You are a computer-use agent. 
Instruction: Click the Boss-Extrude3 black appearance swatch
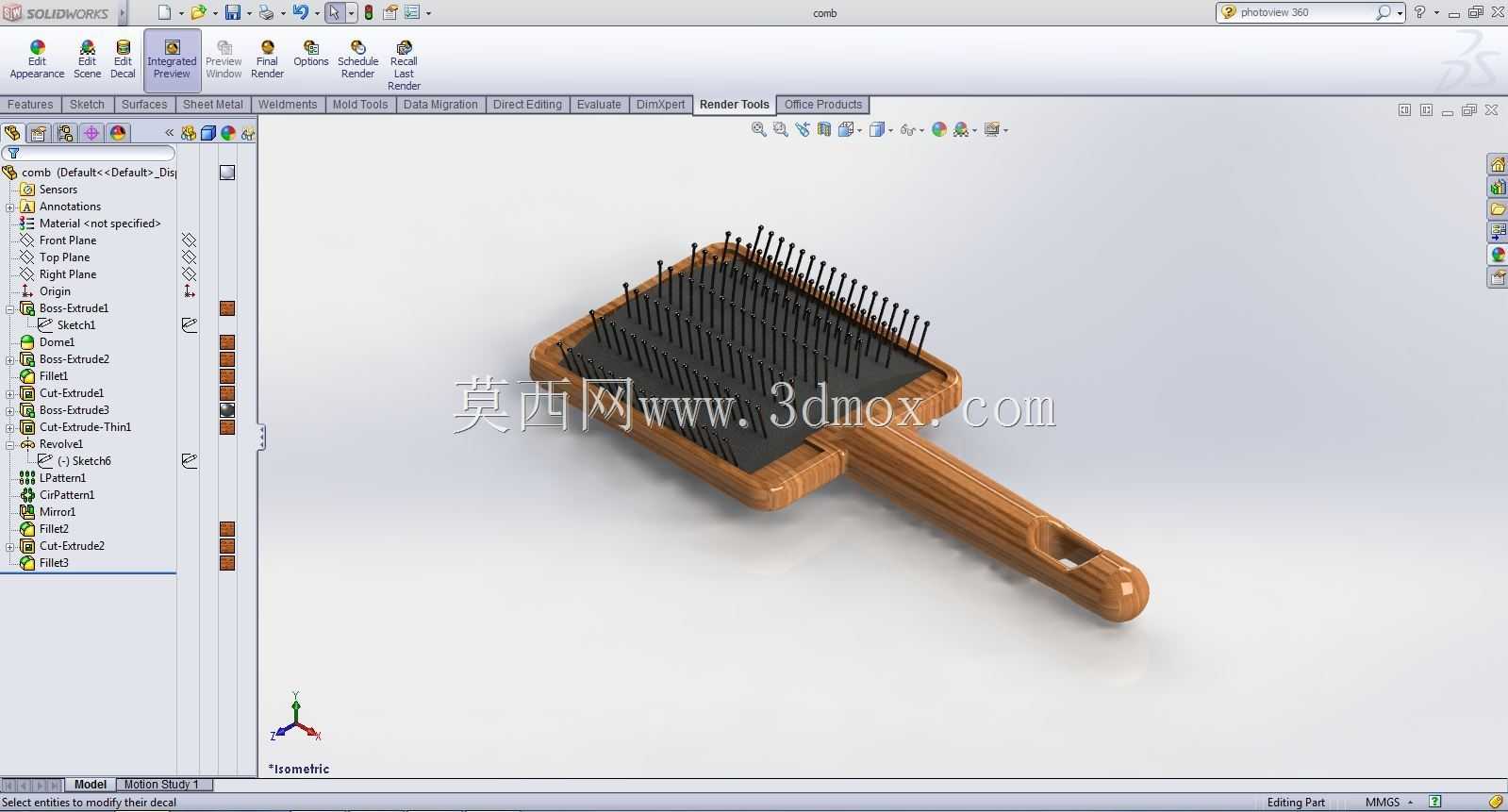coord(227,410)
